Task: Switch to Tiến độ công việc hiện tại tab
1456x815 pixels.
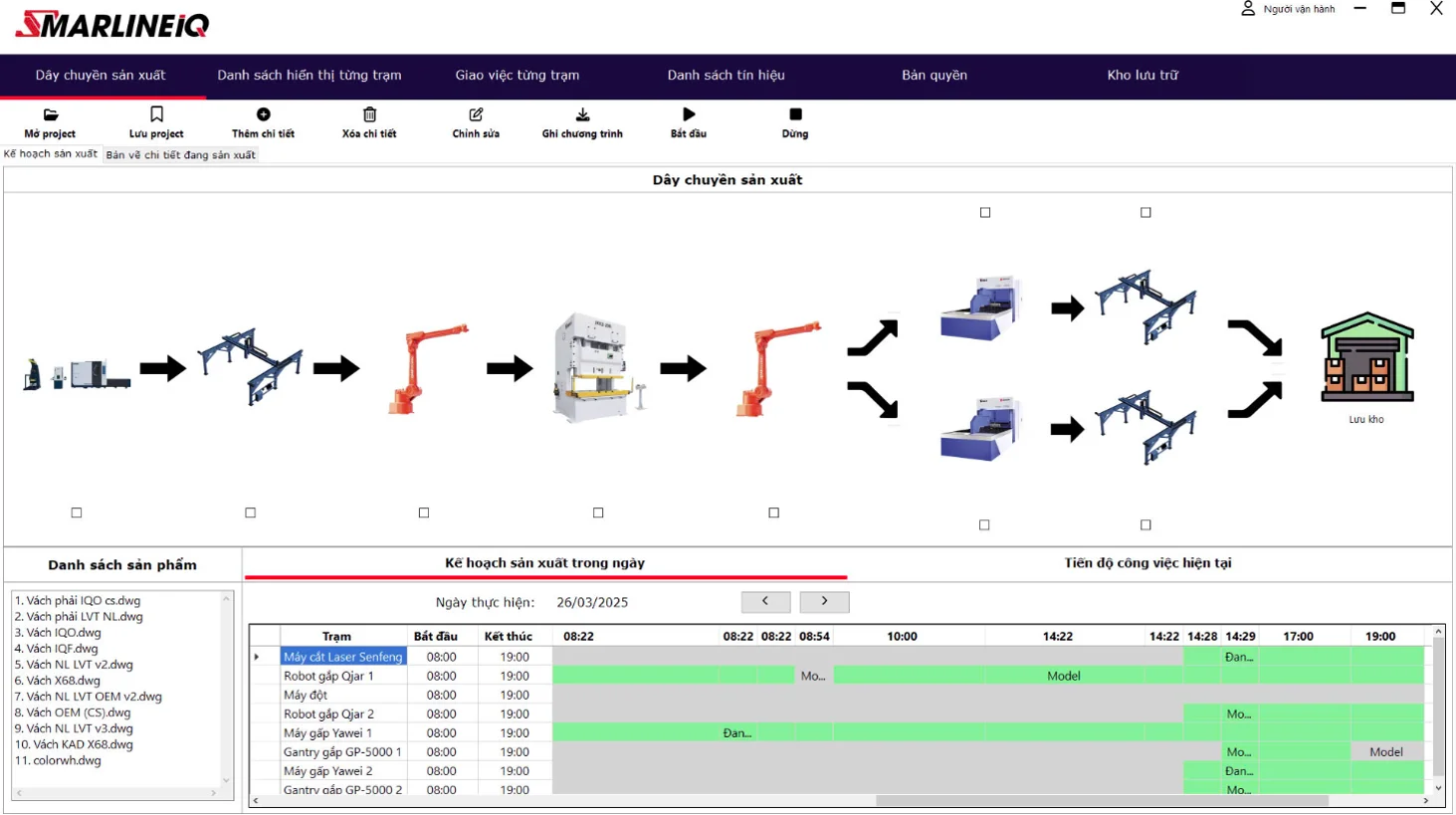Action: (1147, 563)
